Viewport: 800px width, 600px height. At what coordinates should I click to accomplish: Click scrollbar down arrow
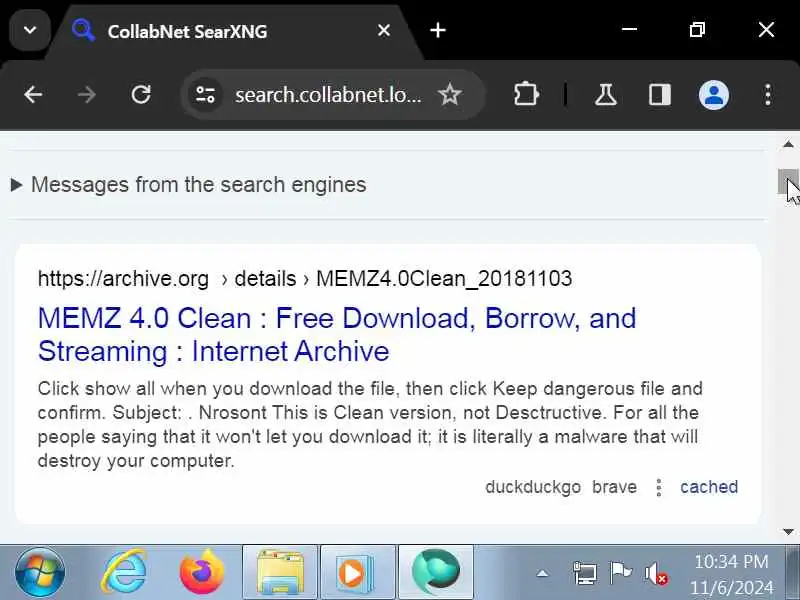(788, 532)
